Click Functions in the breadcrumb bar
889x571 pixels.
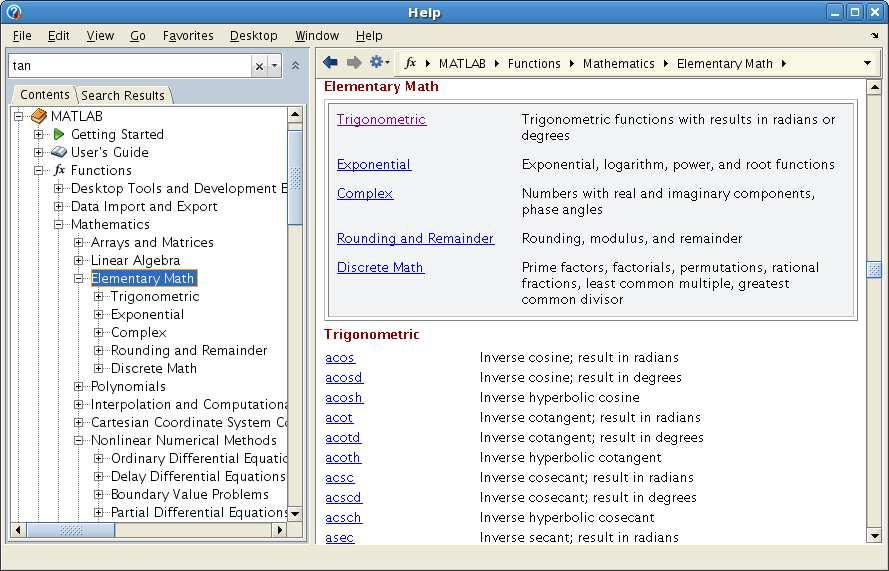tap(534, 64)
